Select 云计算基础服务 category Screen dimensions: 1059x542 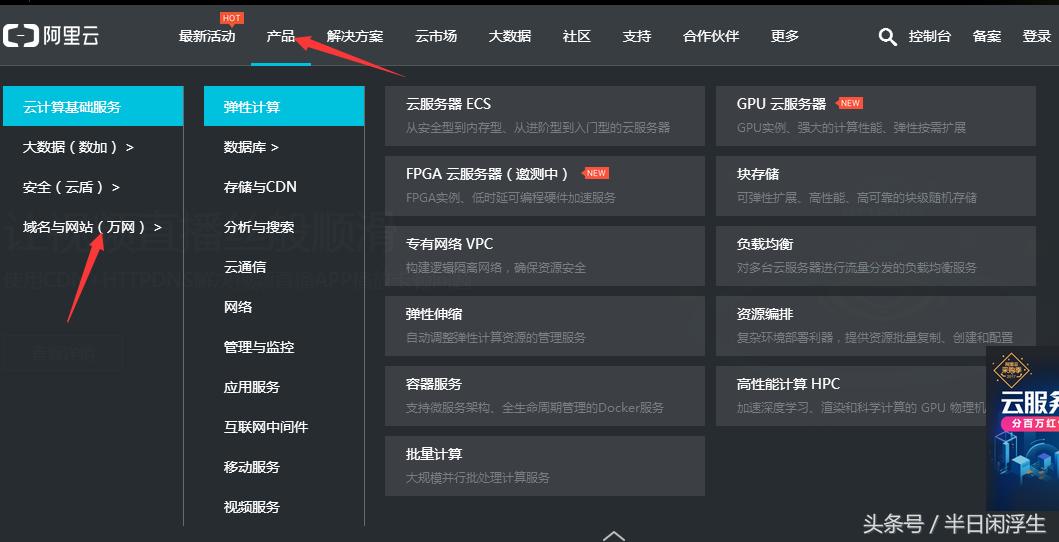(93, 106)
